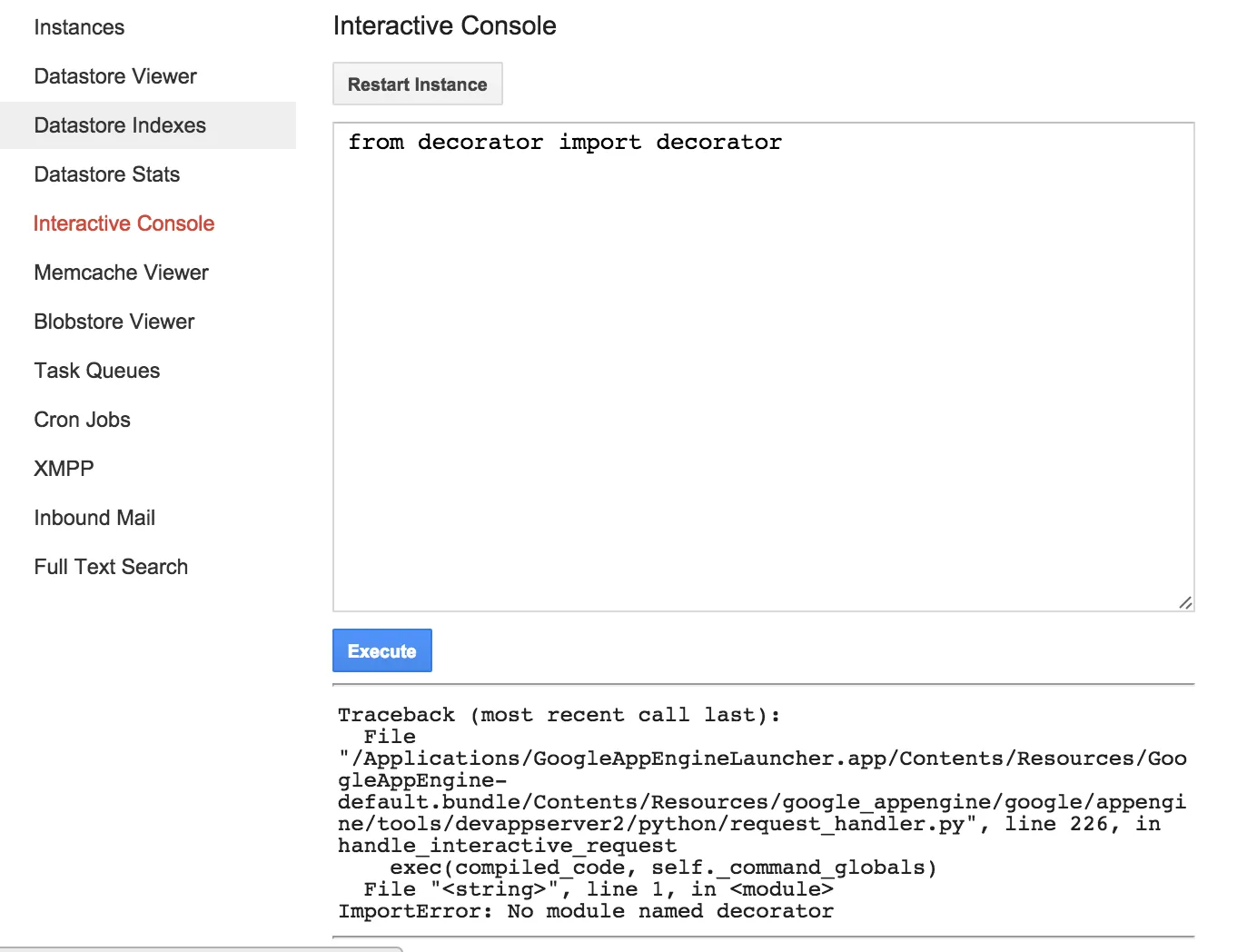Click the Interactive Console sidebar link

[124, 223]
